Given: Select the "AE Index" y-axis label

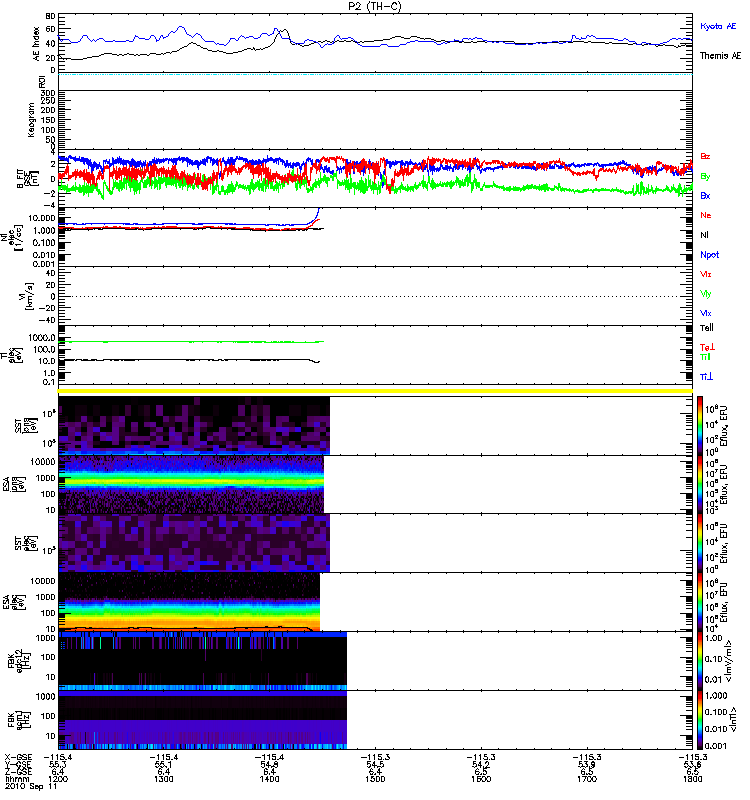Looking at the screenshot, I should (36, 44).
